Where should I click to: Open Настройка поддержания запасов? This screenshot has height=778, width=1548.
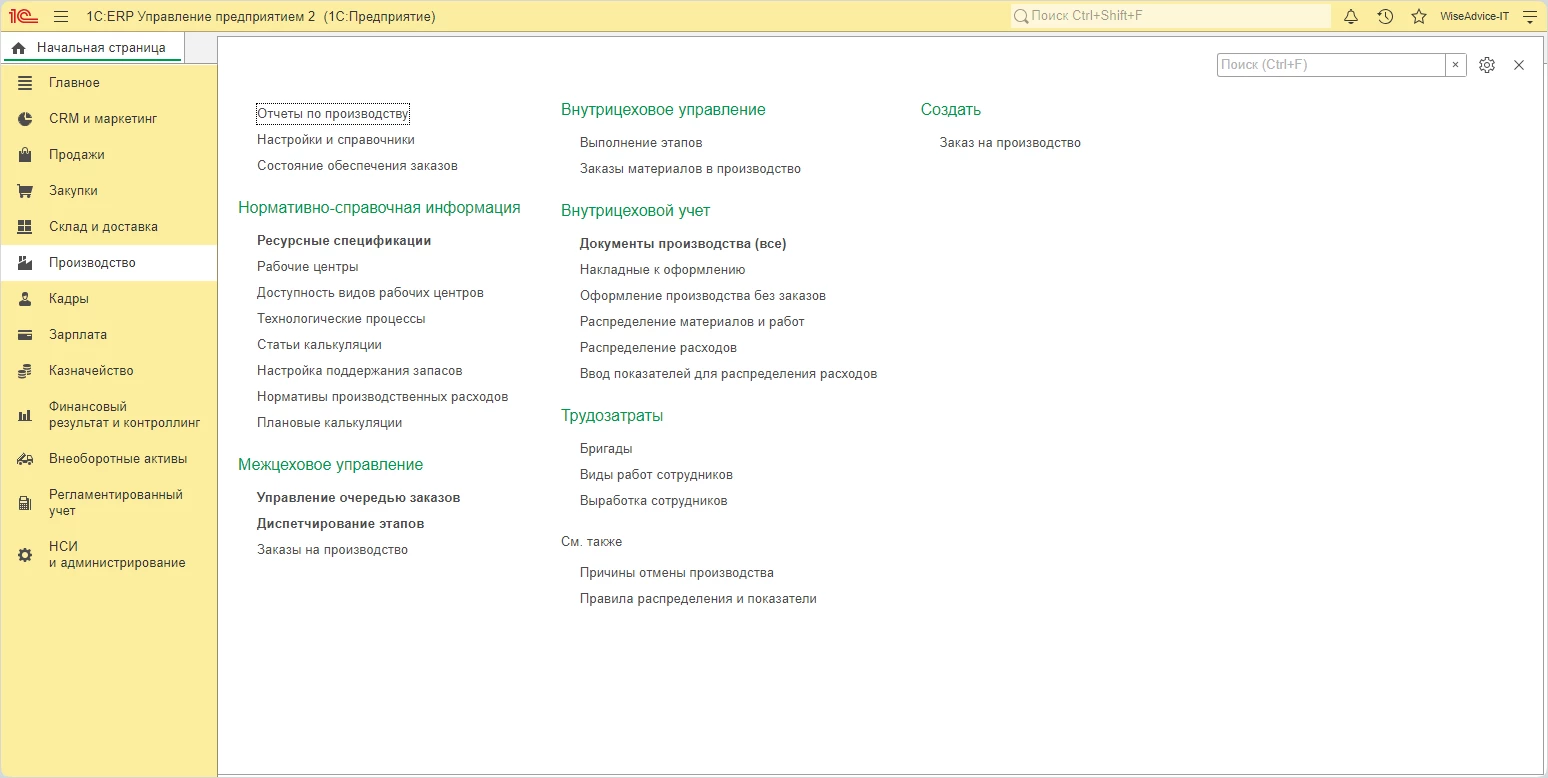tap(360, 371)
